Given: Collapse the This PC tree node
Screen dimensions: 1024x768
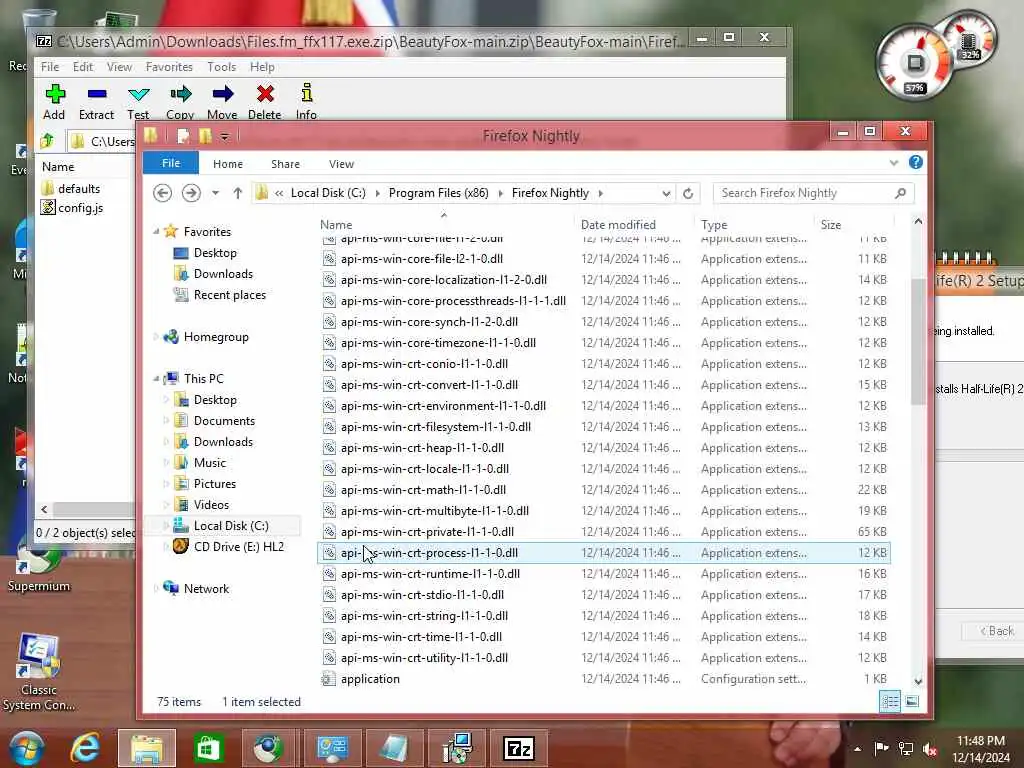Looking at the screenshot, I should pyautogui.click(x=156, y=379).
